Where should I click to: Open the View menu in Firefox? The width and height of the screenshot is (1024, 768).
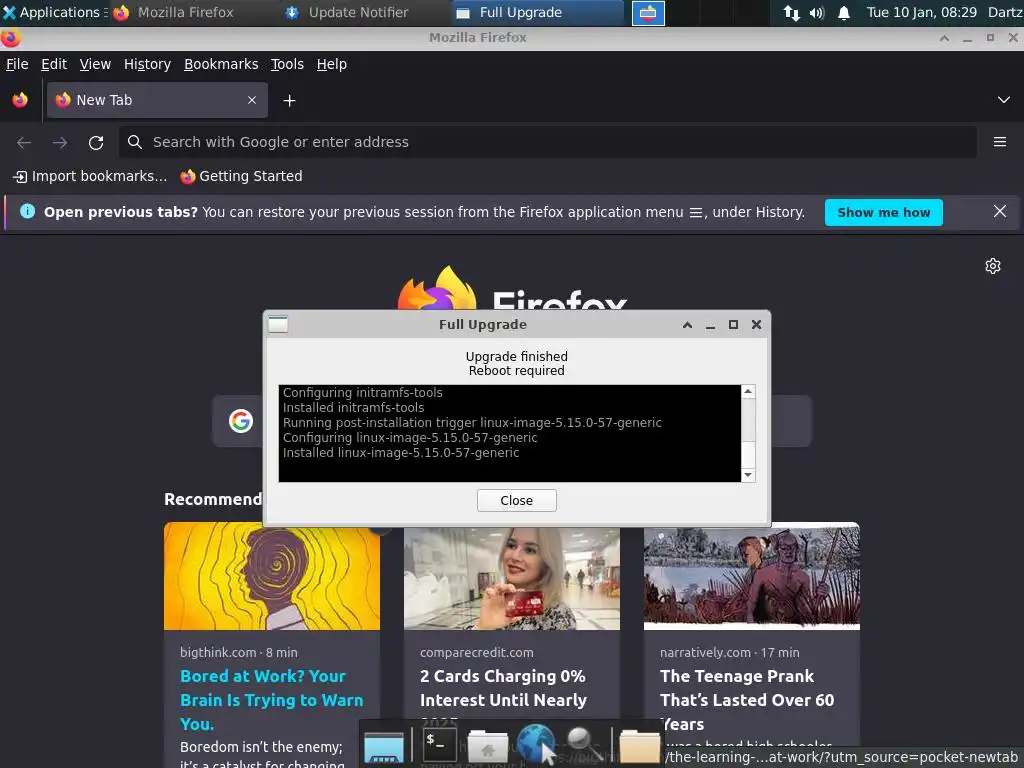pyautogui.click(x=95, y=64)
